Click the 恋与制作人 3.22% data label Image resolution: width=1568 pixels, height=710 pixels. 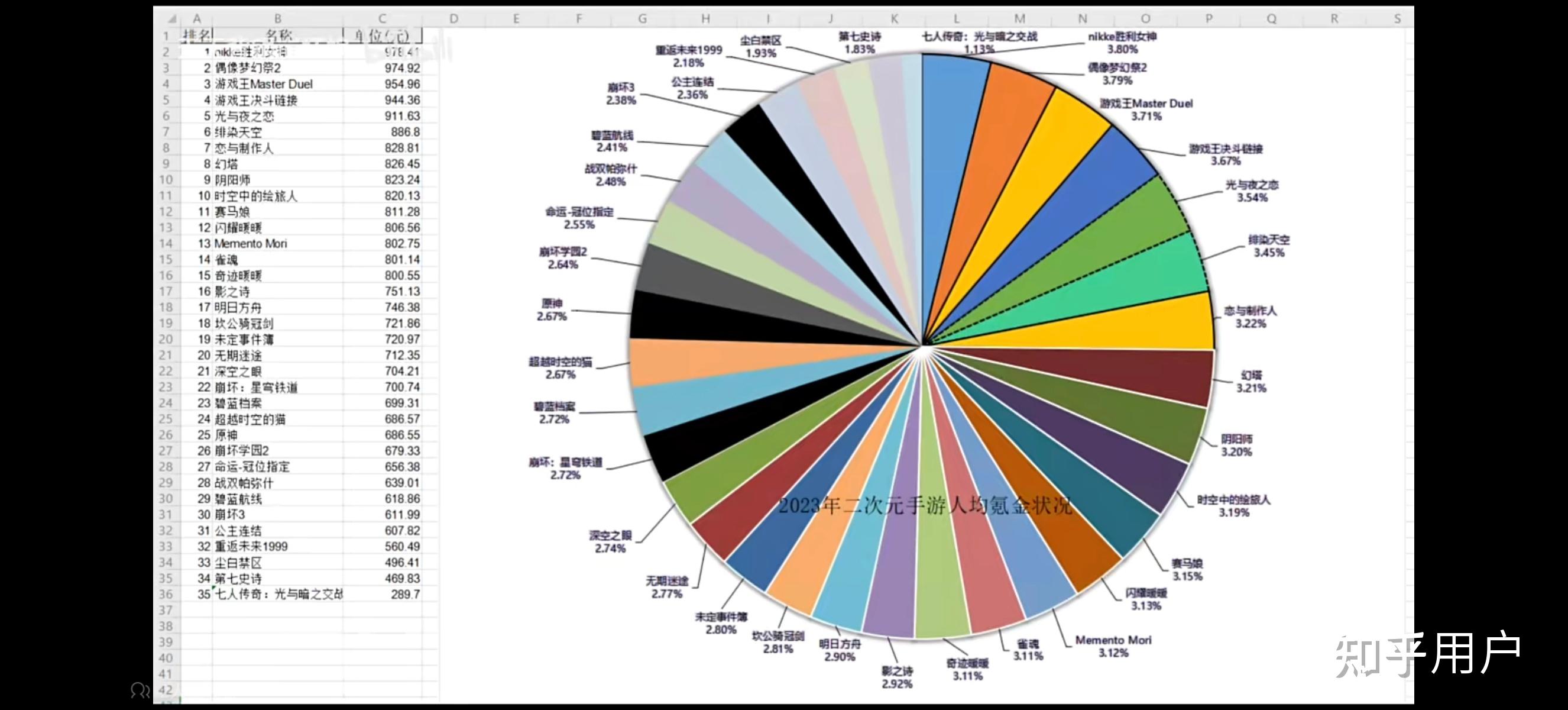coord(1250,317)
